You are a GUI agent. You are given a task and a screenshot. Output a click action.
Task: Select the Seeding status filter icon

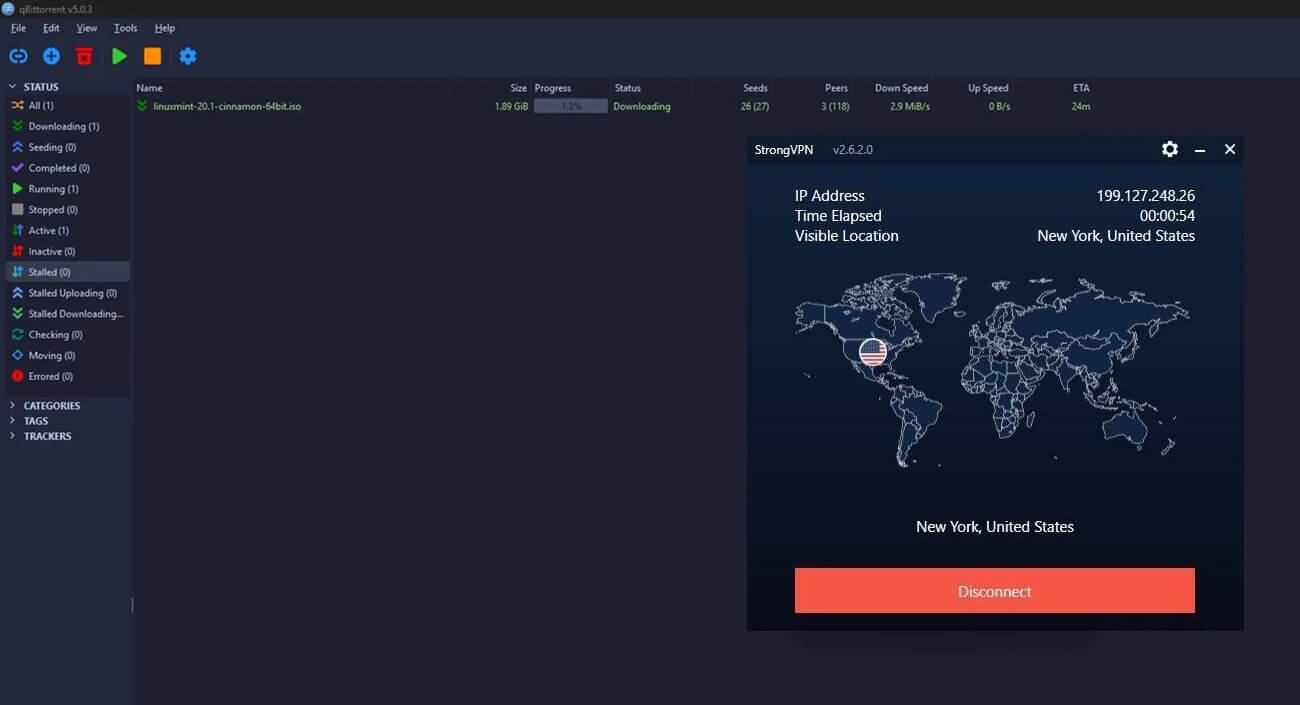[19, 147]
